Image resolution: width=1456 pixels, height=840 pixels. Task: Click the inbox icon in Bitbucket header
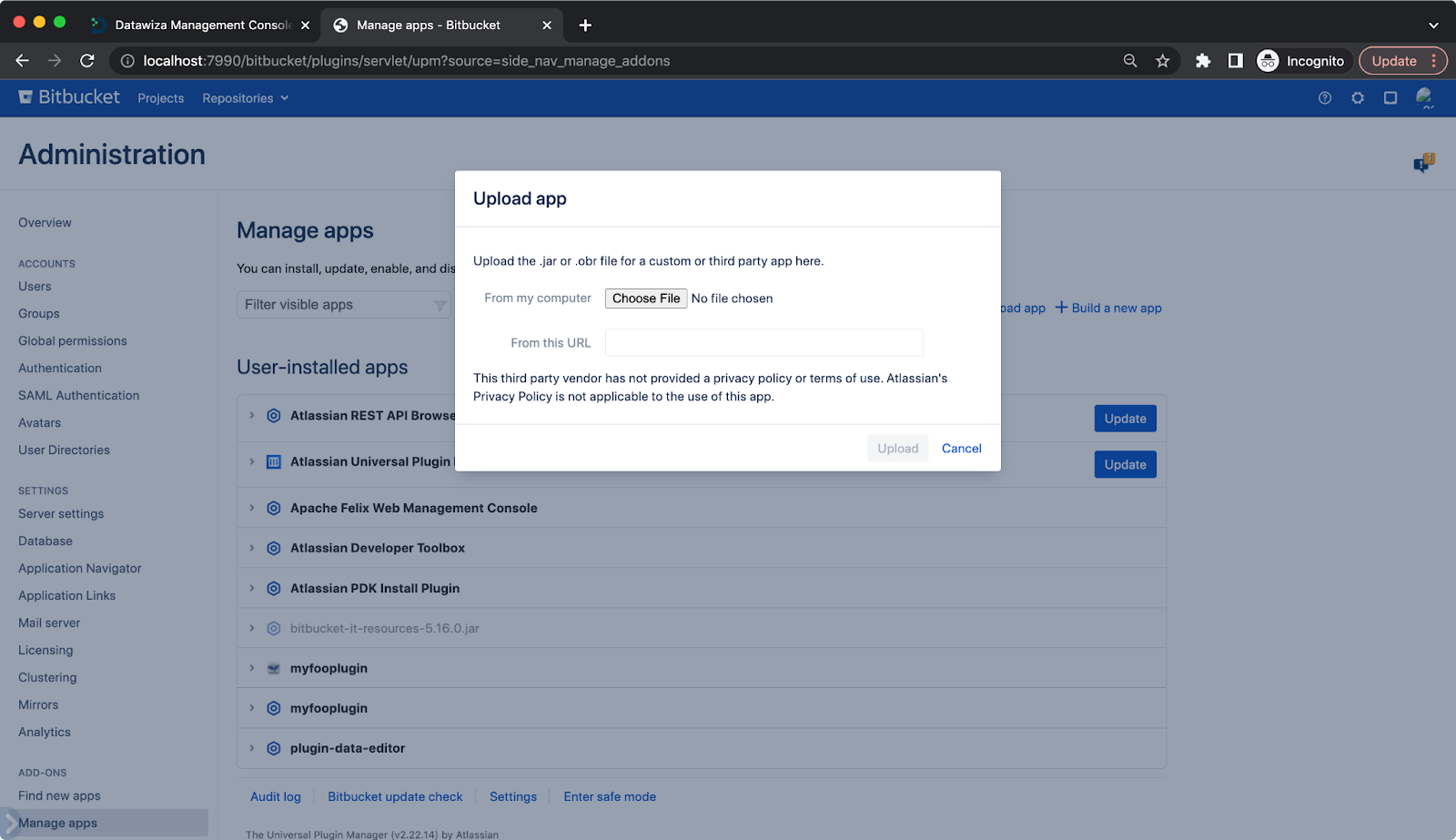[x=1390, y=97]
